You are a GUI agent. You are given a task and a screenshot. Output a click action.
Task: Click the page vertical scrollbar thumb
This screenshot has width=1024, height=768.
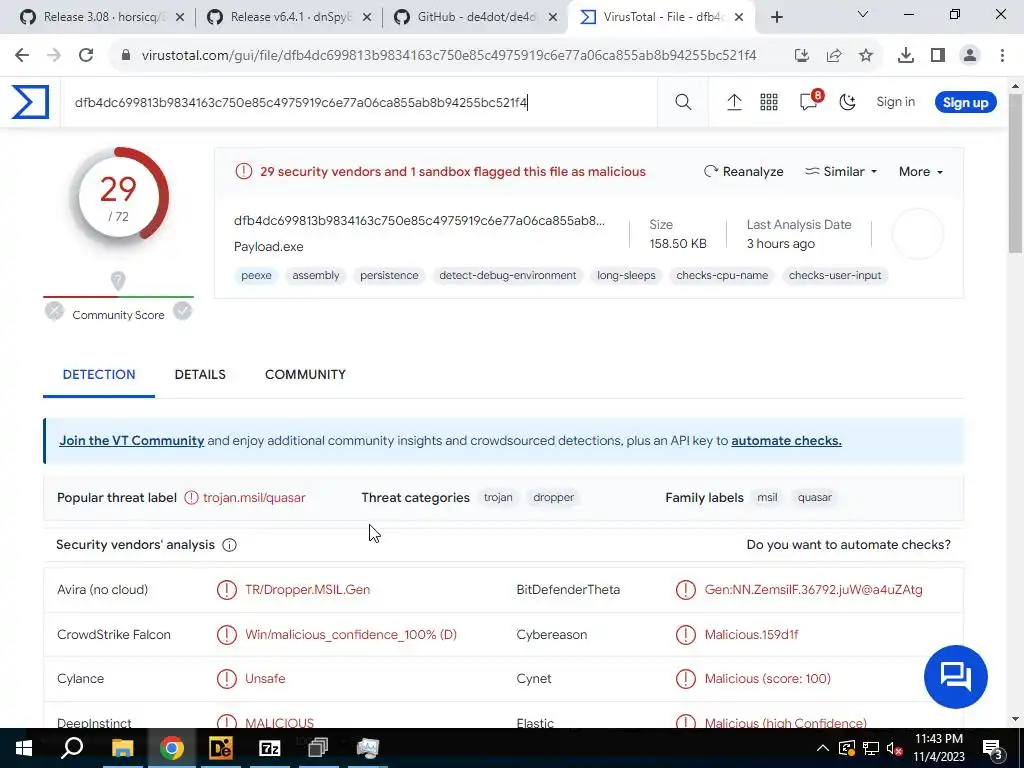coord(1015,173)
